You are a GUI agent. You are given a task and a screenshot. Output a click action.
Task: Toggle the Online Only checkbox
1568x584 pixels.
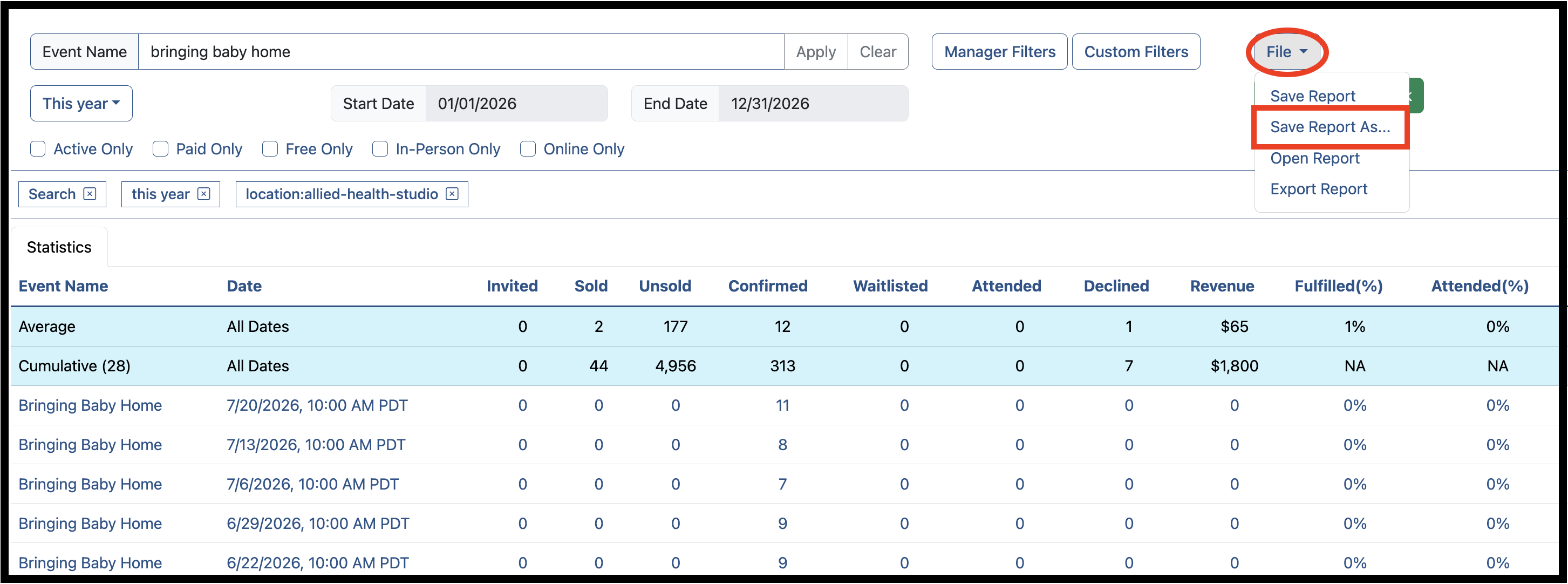pyautogui.click(x=528, y=149)
